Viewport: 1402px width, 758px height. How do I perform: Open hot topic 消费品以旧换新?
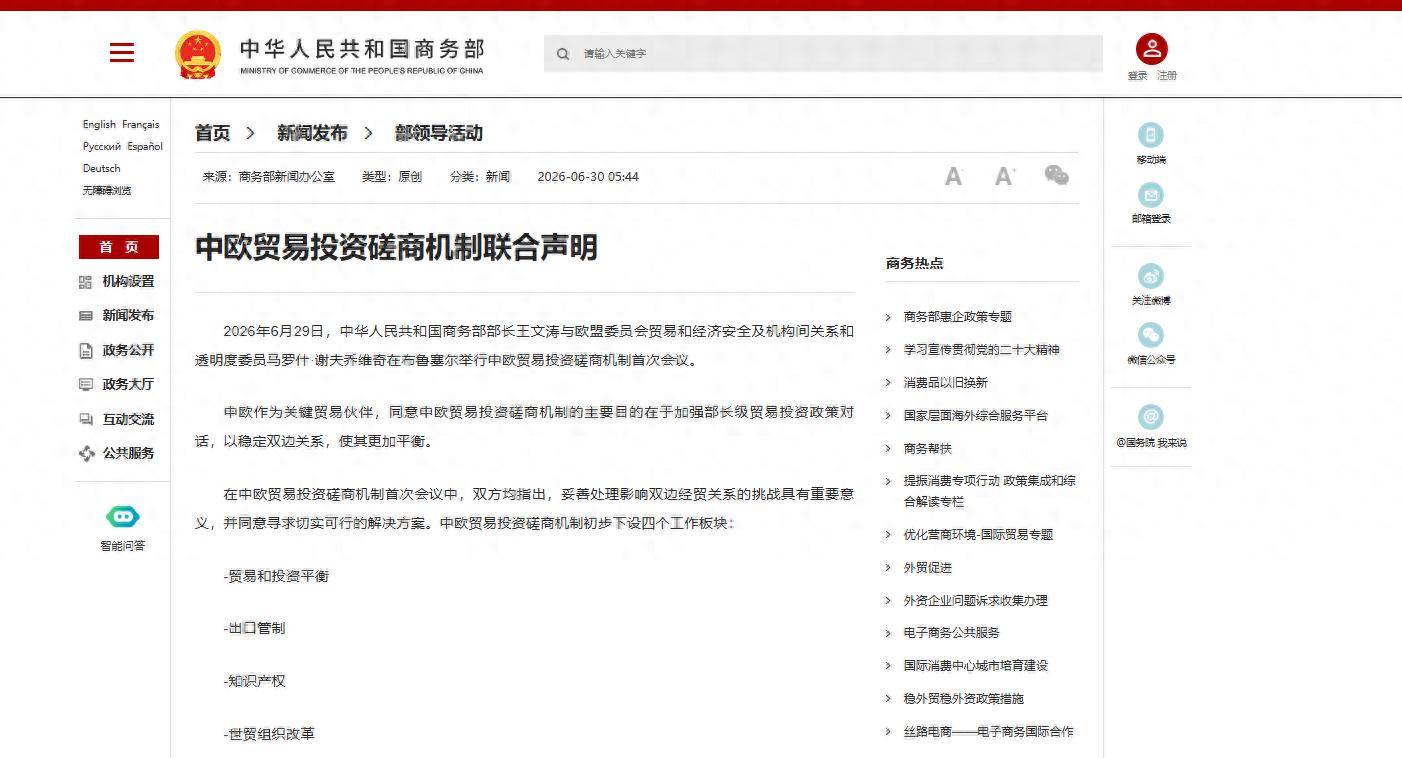tap(946, 383)
